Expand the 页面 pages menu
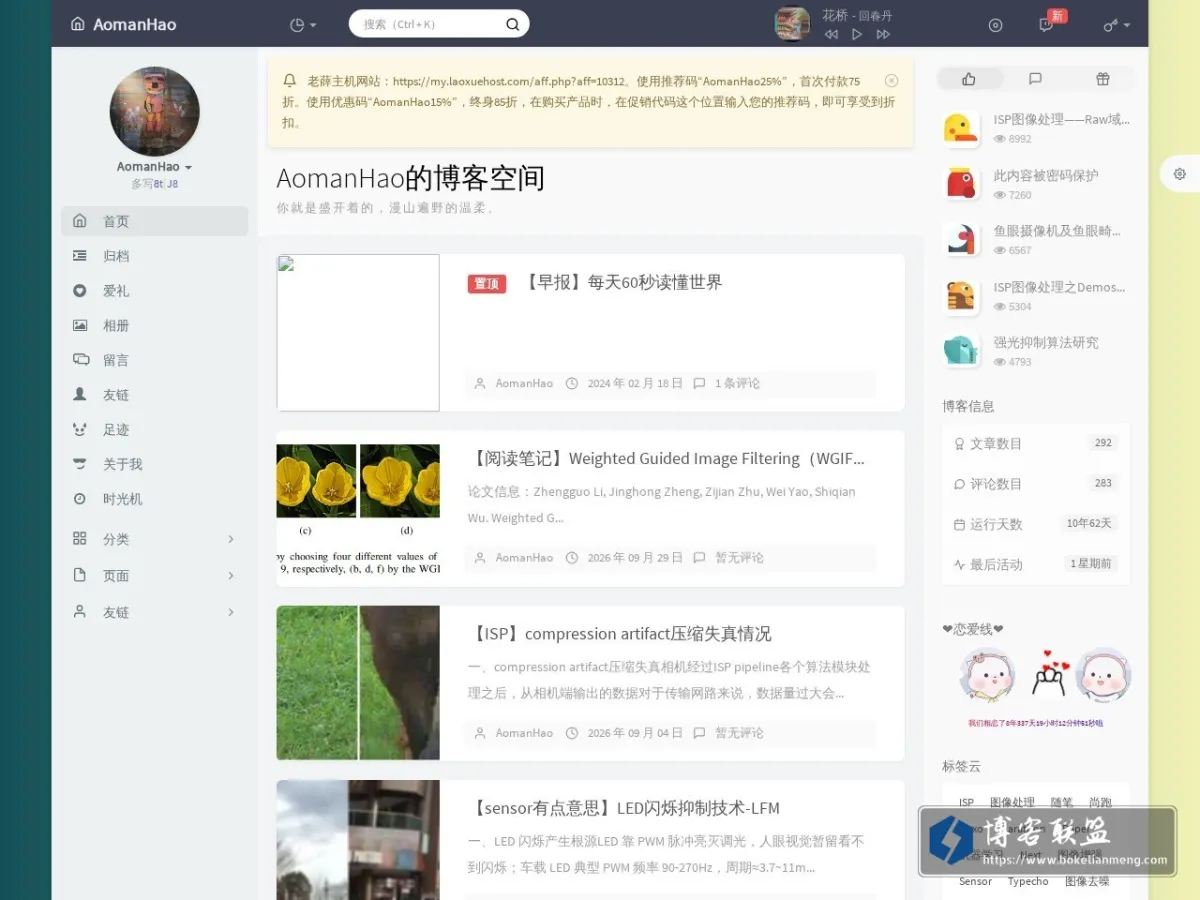 pos(154,576)
